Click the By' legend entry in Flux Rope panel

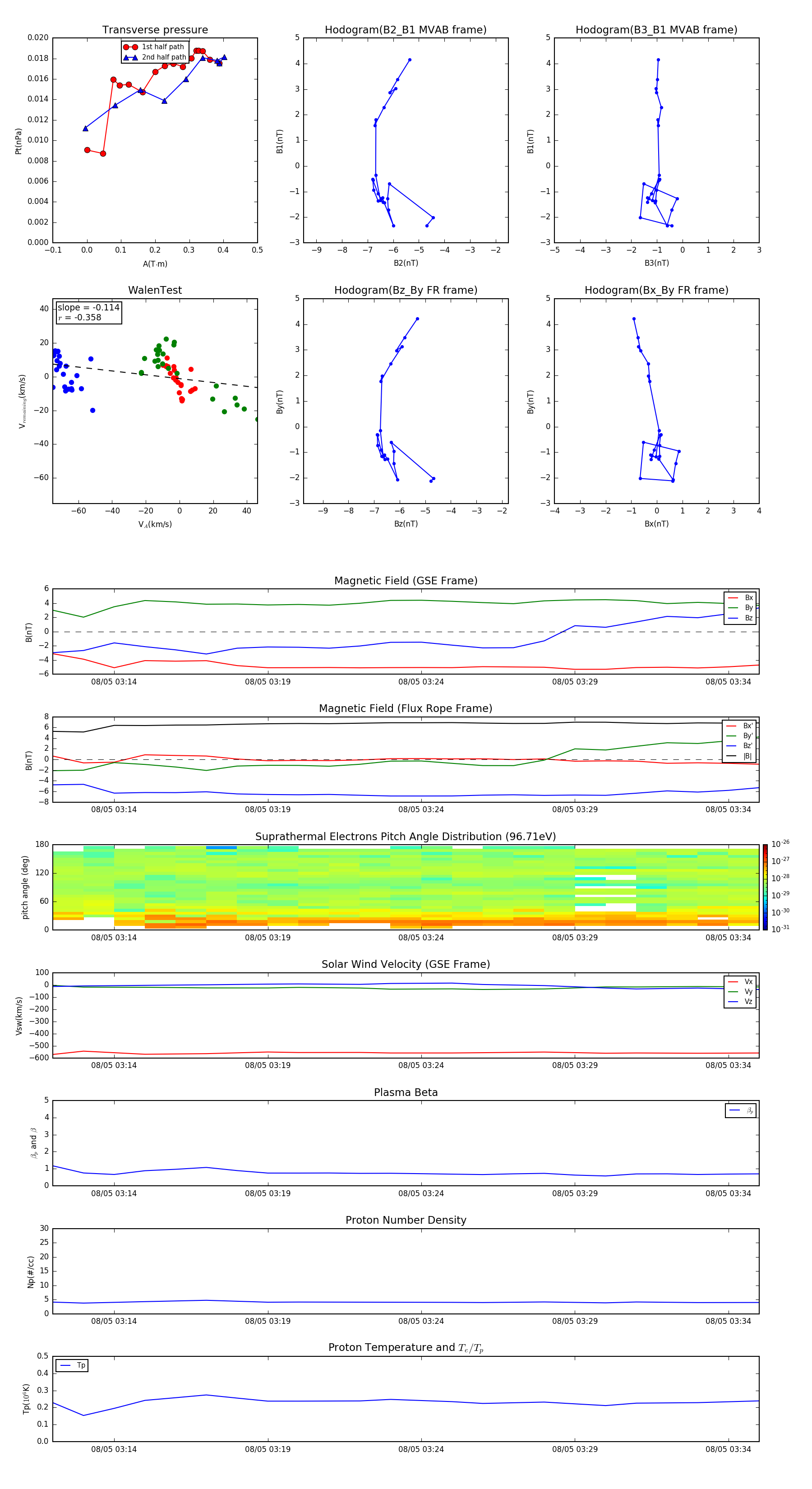pyautogui.click(x=740, y=736)
